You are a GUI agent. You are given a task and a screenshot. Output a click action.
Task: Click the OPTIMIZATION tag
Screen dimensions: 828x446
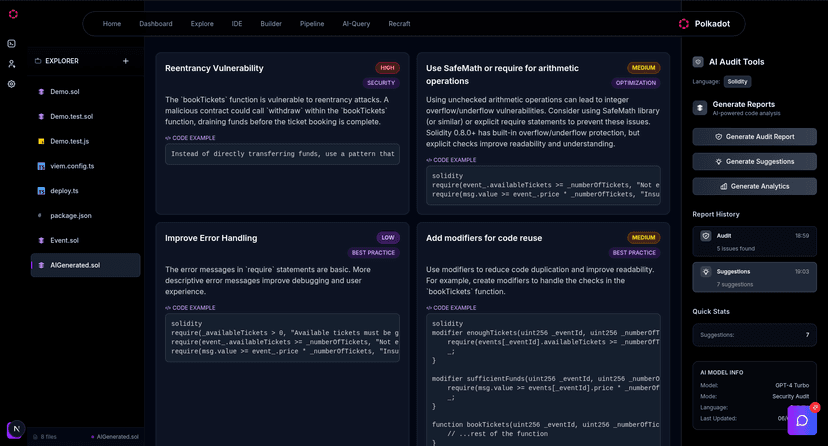(x=636, y=83)
